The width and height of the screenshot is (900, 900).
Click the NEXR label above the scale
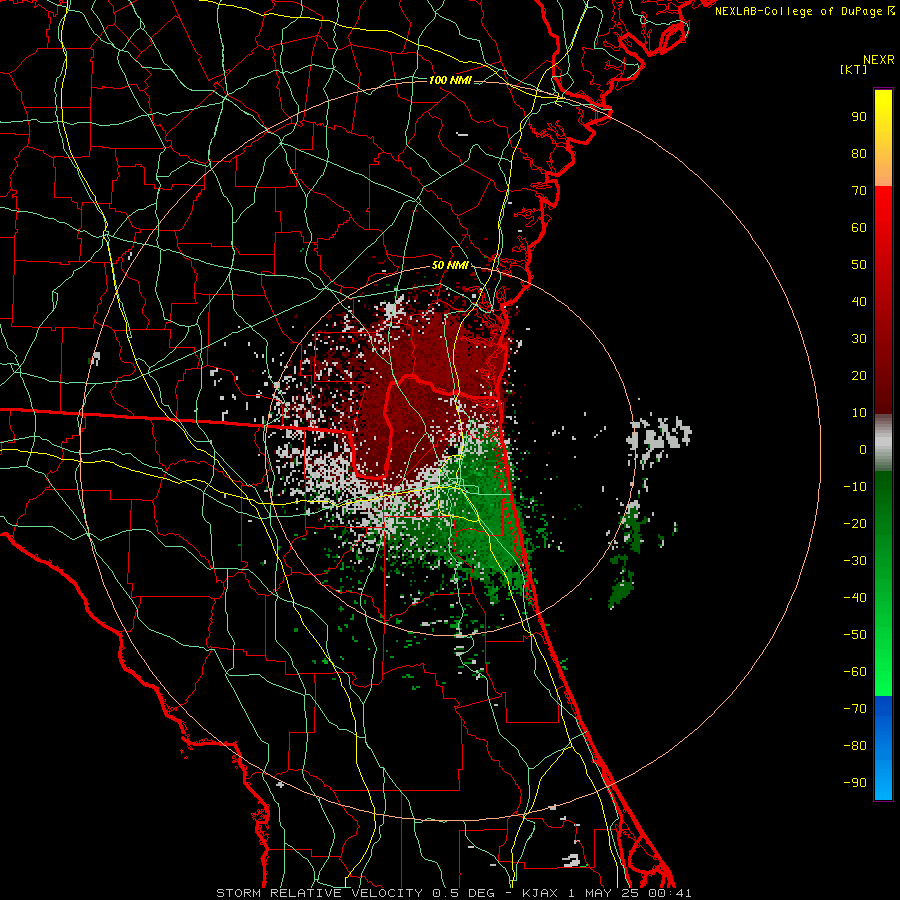(x=878, y=60)
